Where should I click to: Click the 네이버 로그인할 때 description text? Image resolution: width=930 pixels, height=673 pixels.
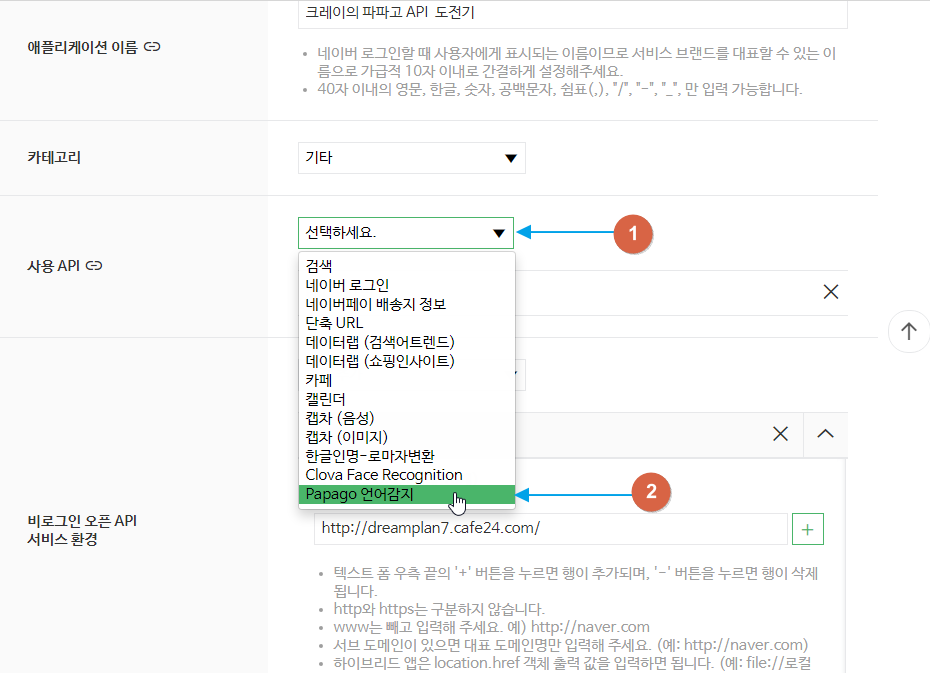(577, 62)
